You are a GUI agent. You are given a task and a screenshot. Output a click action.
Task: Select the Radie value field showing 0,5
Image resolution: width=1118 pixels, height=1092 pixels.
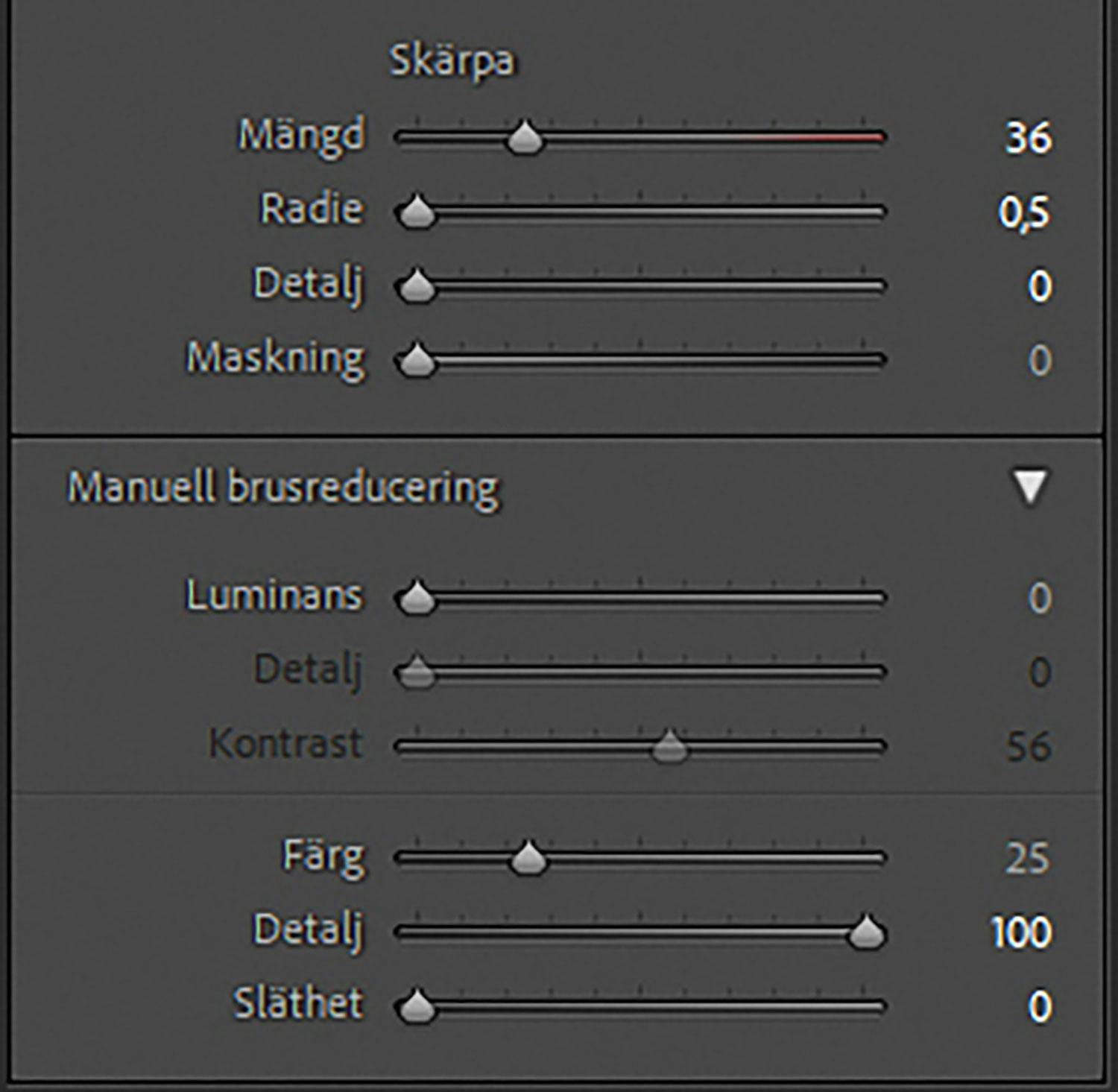tap(1024, 213)
